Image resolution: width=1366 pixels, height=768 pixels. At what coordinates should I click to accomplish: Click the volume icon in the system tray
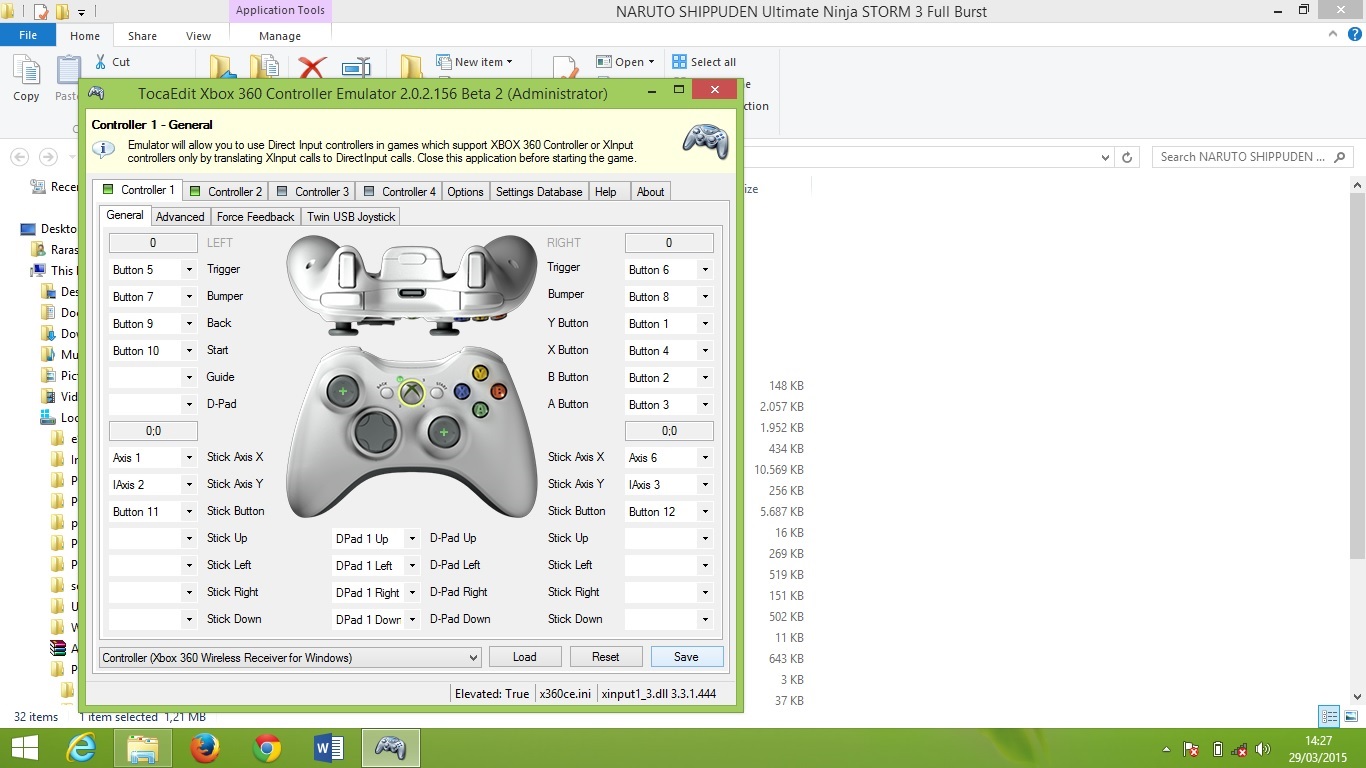pyautogui.click(x=1263, y=749)
